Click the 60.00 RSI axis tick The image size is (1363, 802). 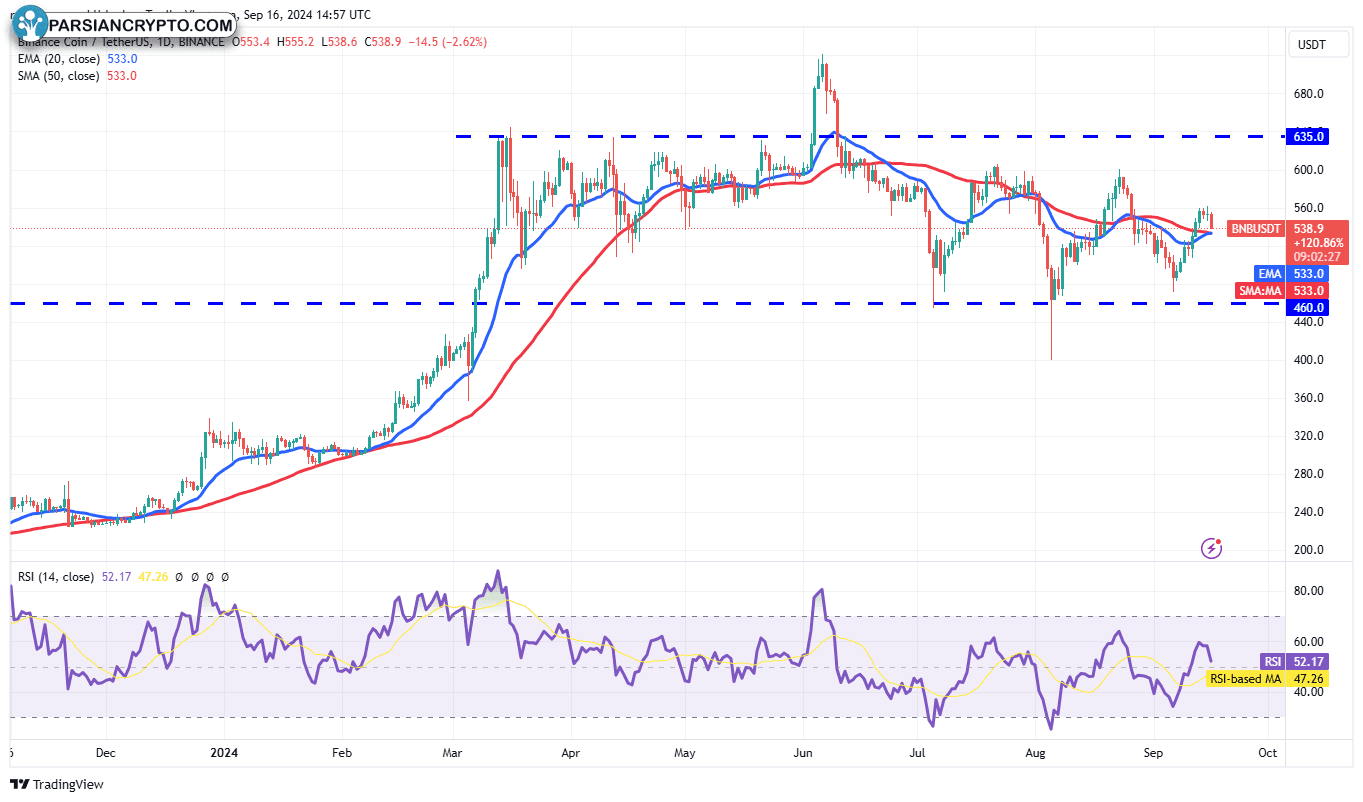point(1309,642)
